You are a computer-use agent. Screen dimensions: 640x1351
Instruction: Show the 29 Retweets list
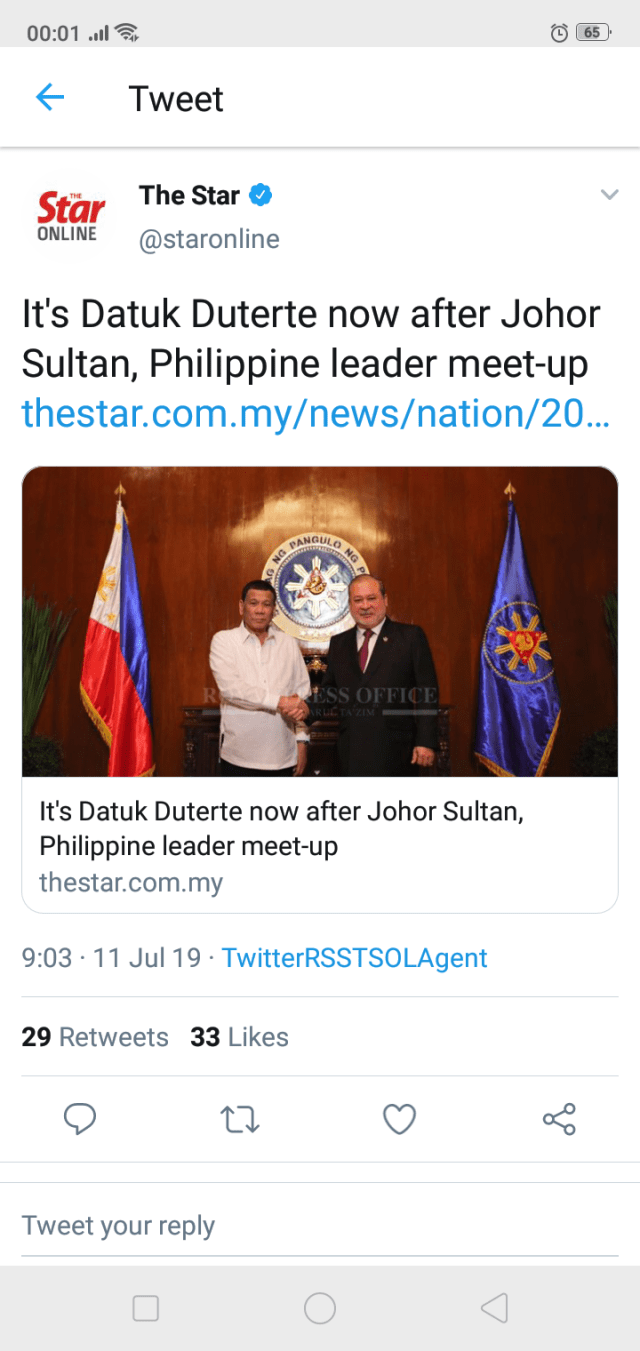(x=95, y=1037)
